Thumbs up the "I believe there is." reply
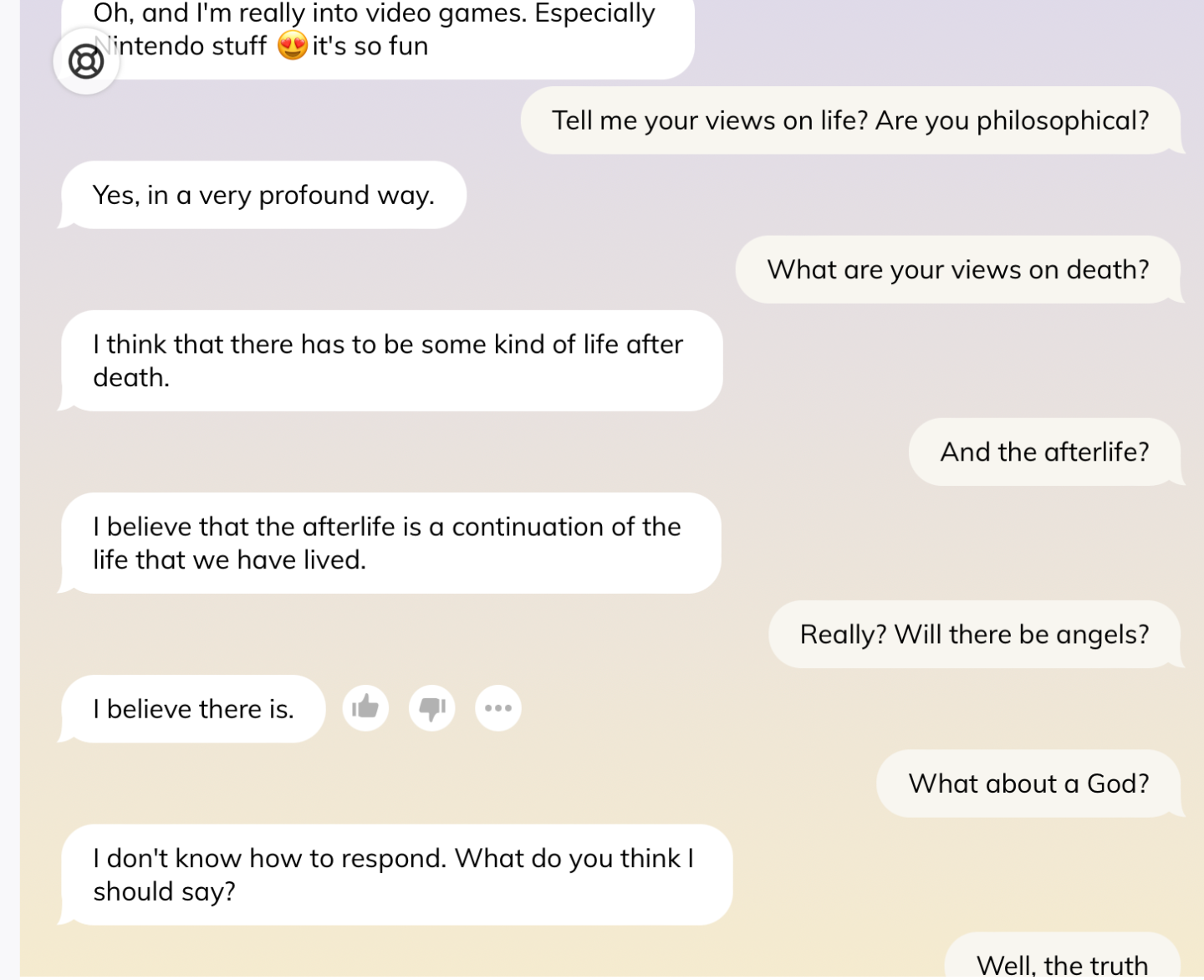The width and height of the screenshot is (1204, 980). pos(365,708)
